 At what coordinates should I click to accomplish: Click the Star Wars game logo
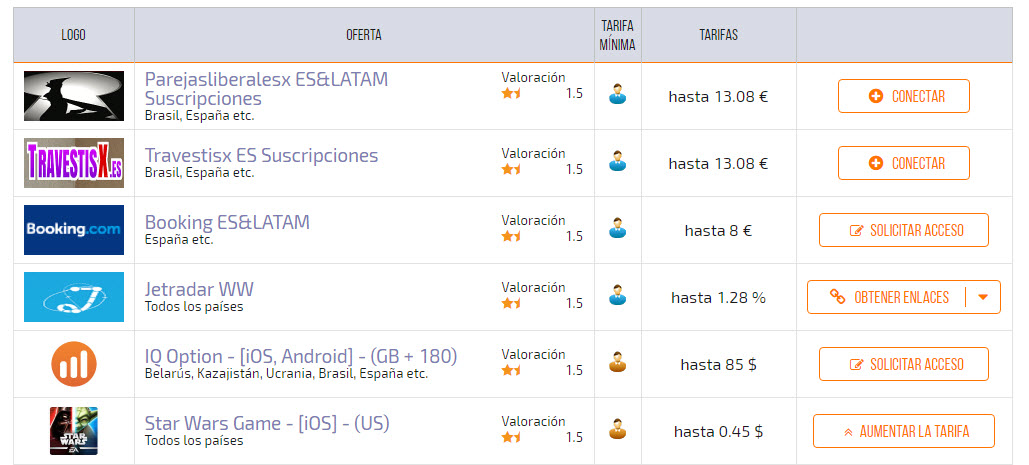pyautogui.click(x=74, y=431)
